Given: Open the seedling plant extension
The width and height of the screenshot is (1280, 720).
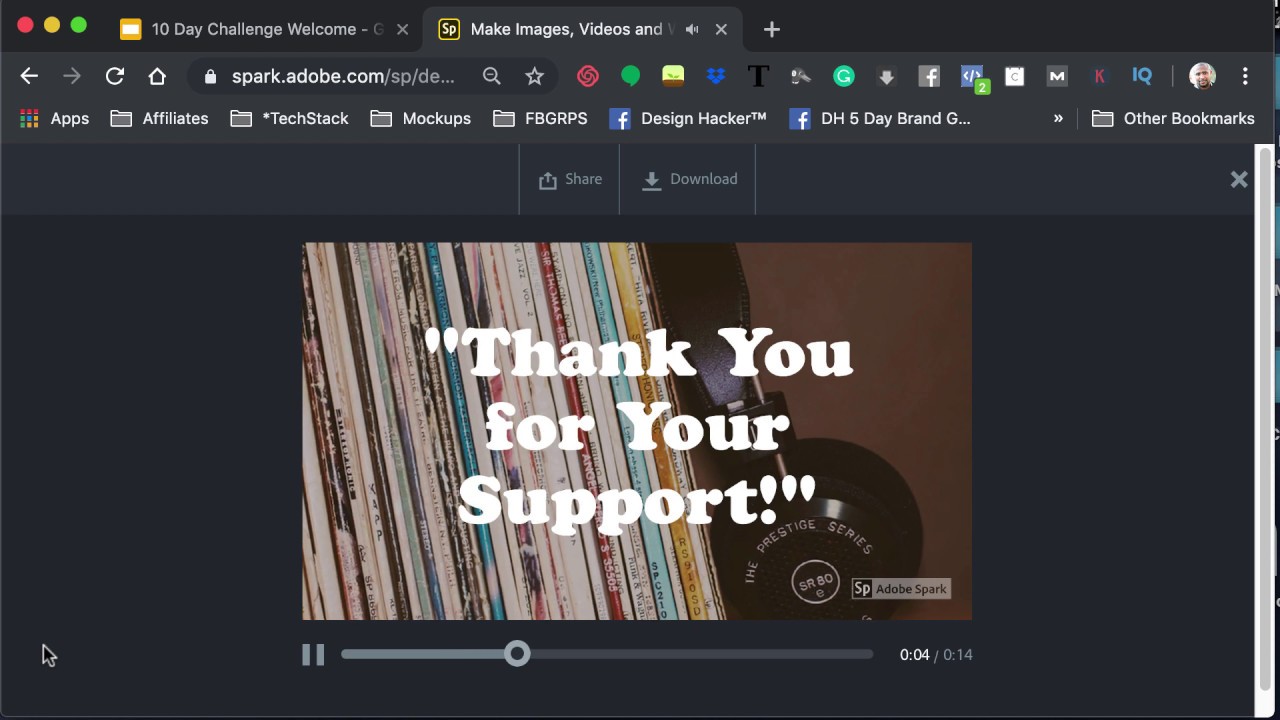Looking at the screenshot, I should click(x=673, y=76).
